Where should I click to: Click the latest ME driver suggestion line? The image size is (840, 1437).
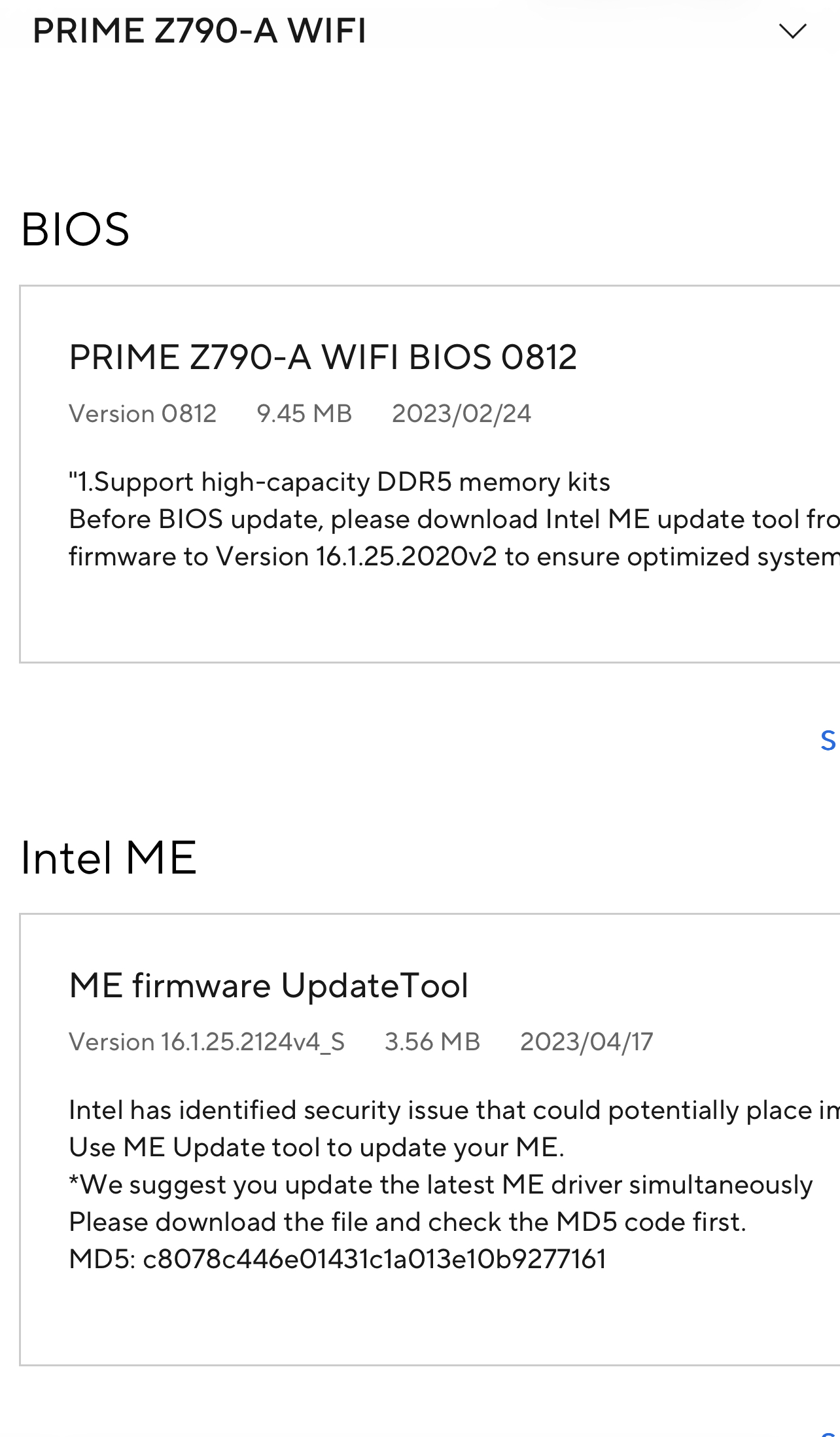440,1185
